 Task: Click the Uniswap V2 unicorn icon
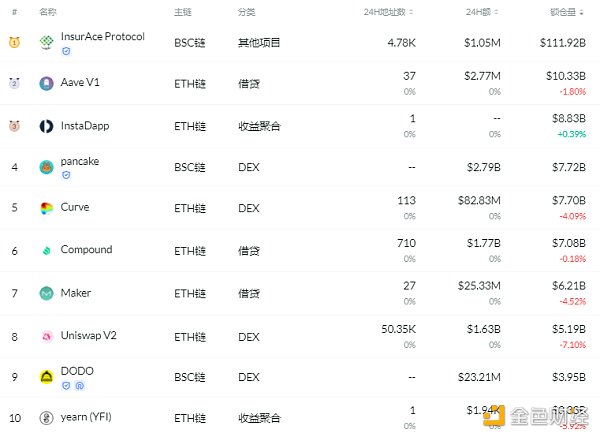(x=47, y=335)
